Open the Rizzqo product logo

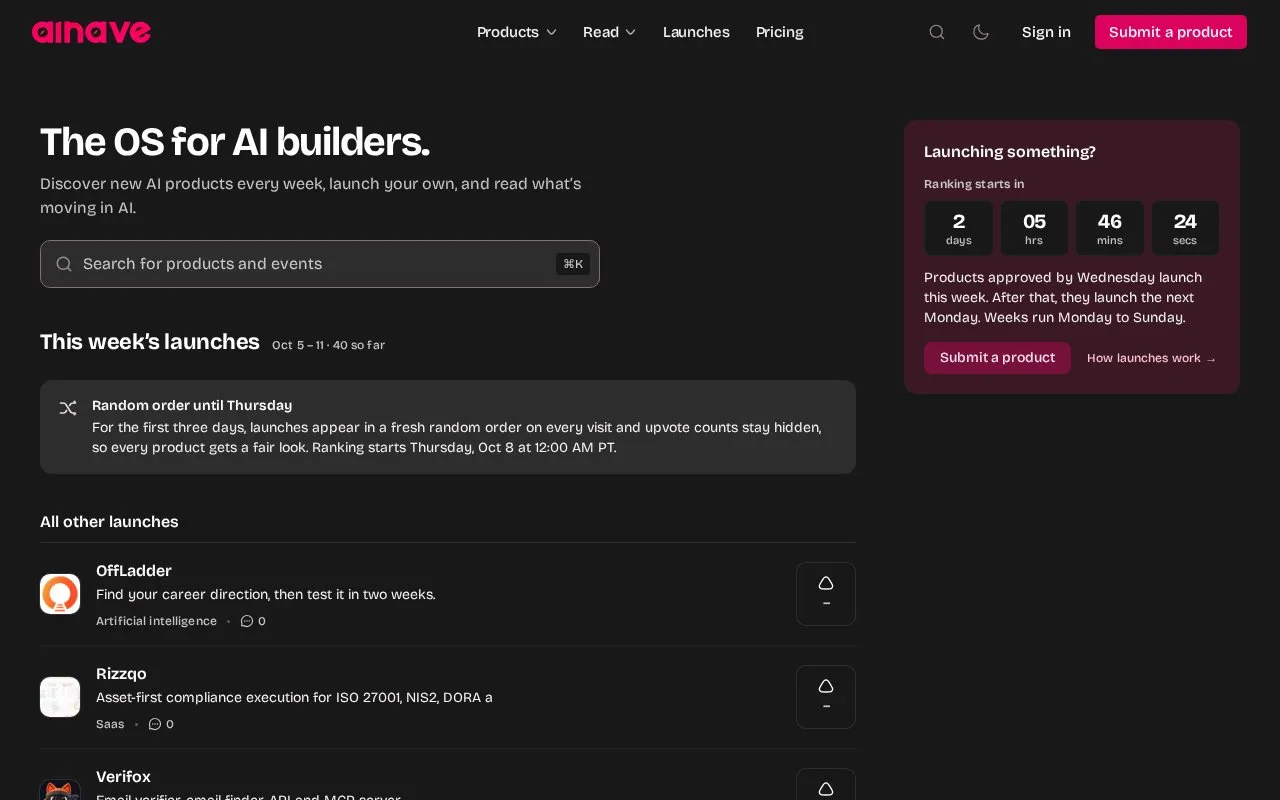pyautogui.click(x=60, y=697)
